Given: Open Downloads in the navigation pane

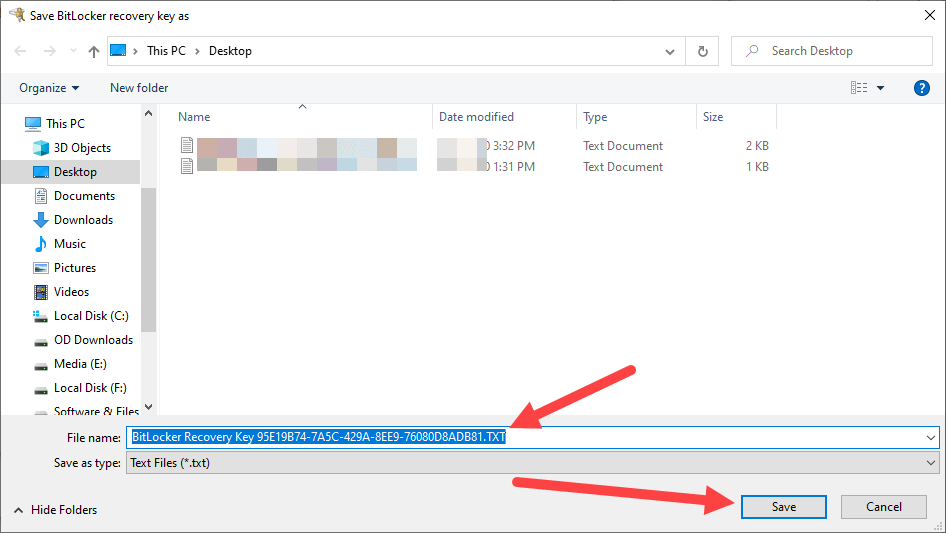Looking at the screenshot, I should pos(83,220).
